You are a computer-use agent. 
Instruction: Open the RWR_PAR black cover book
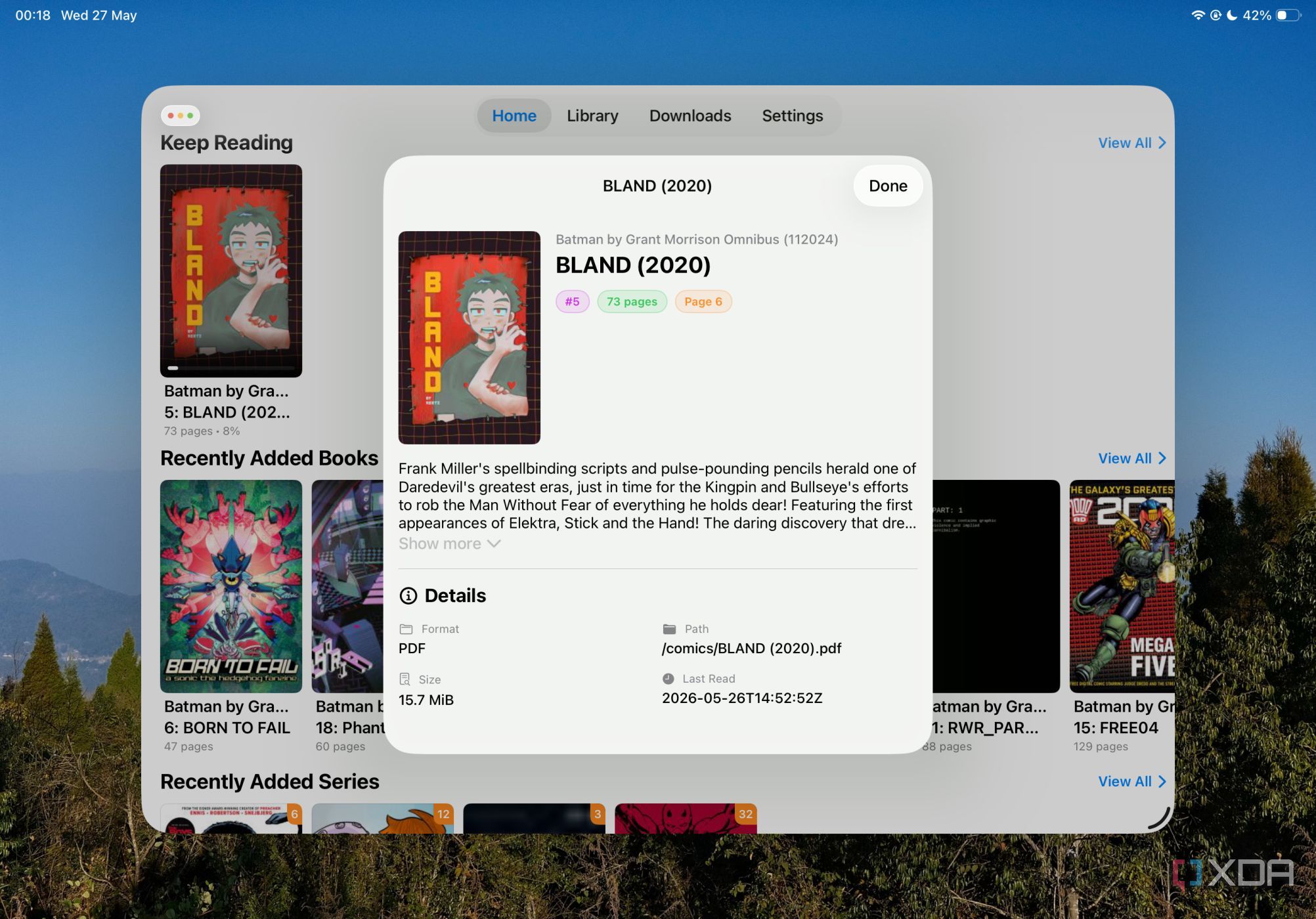coord(996,586)
